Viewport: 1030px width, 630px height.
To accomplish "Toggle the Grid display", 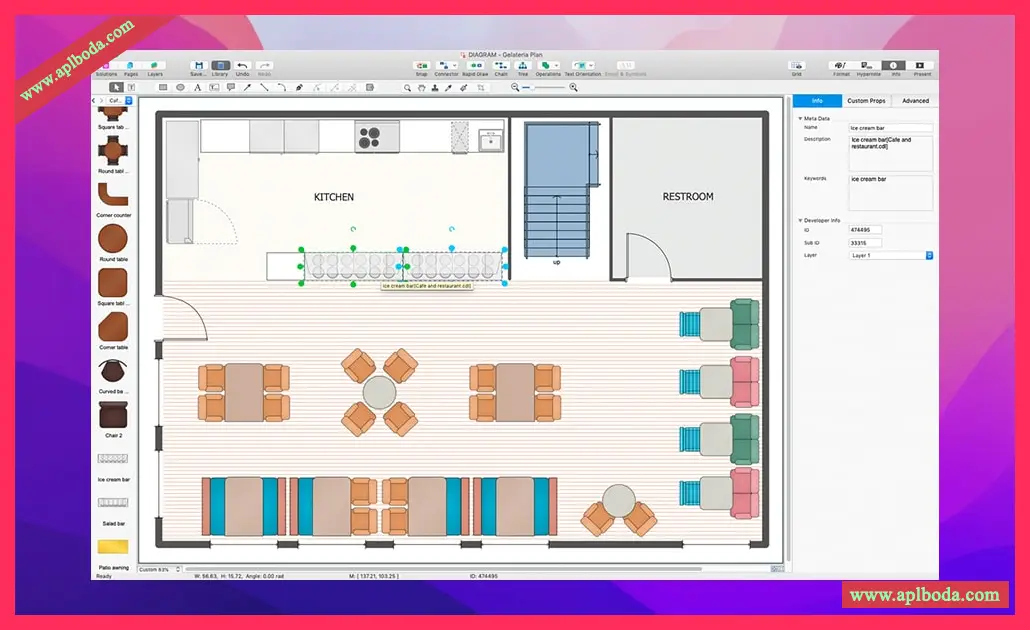I will pyautogui.click(x=796, y=65).
